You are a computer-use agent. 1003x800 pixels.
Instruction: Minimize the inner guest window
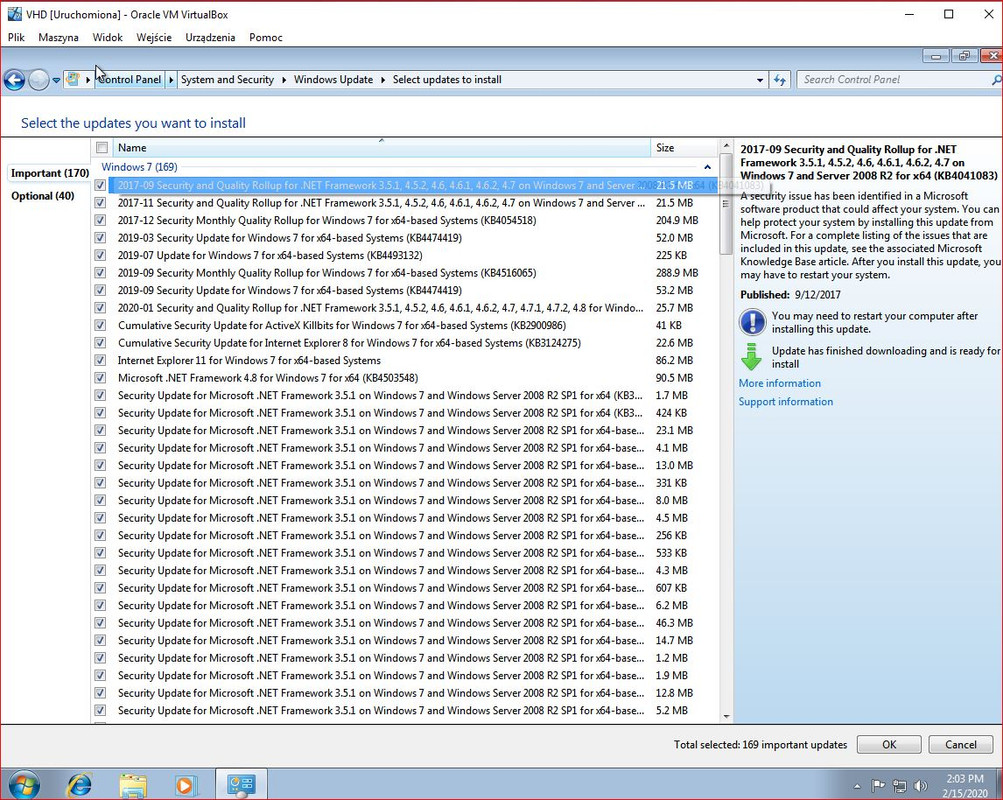[x=936, y=56]
